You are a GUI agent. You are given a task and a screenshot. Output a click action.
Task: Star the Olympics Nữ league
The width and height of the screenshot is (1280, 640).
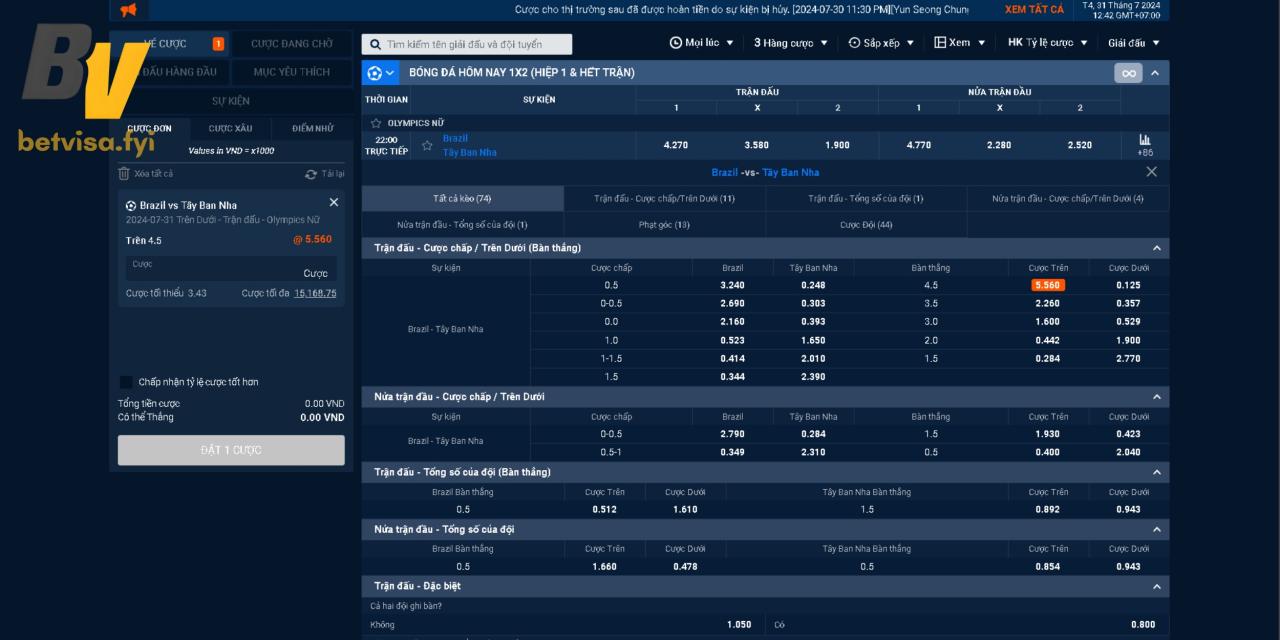tap(376, 123)
